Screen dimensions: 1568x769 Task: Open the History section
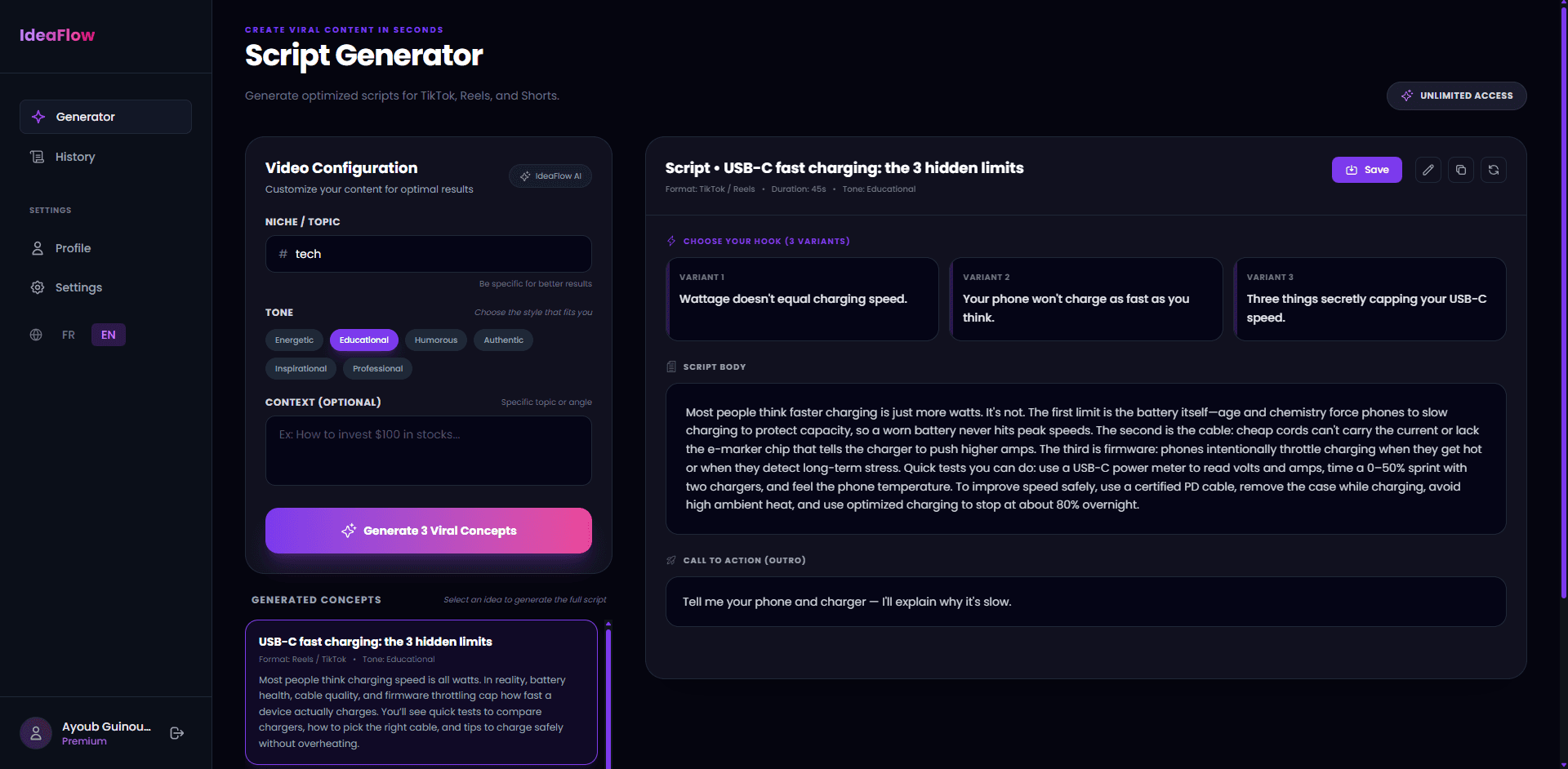75,157
